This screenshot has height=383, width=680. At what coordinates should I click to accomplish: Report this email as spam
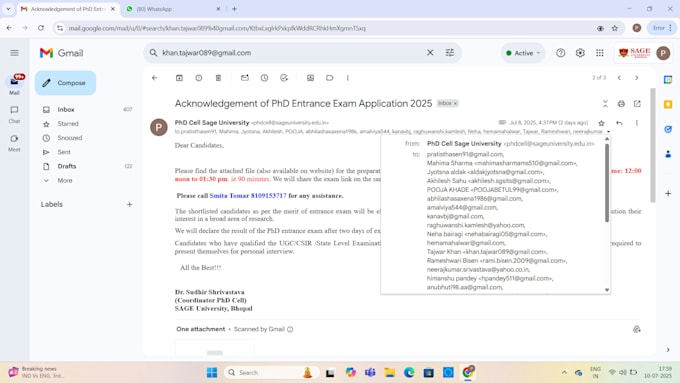(x=199, y=78)
